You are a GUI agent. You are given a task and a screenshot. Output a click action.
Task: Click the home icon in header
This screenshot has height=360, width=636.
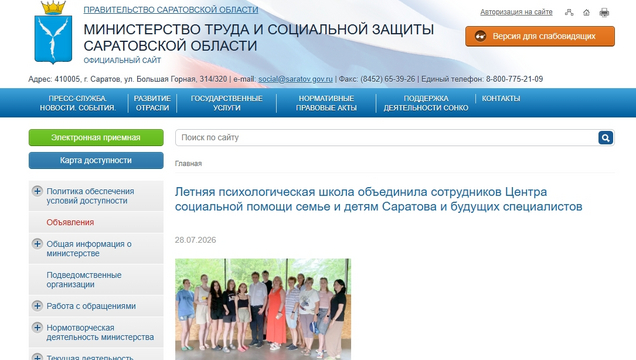587,13
